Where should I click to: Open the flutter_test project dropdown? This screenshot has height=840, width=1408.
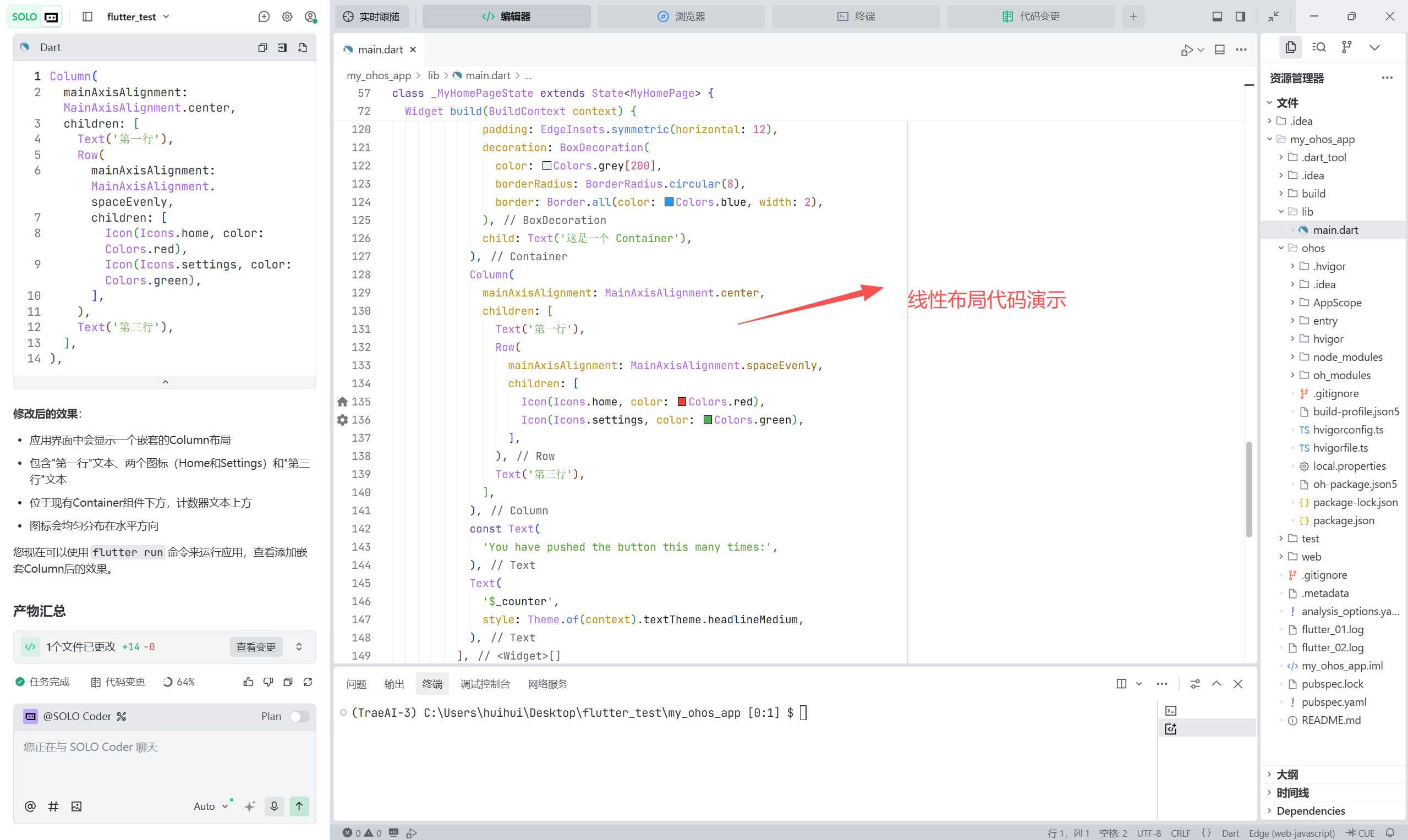pyautogui.click(x=138, y=17)
